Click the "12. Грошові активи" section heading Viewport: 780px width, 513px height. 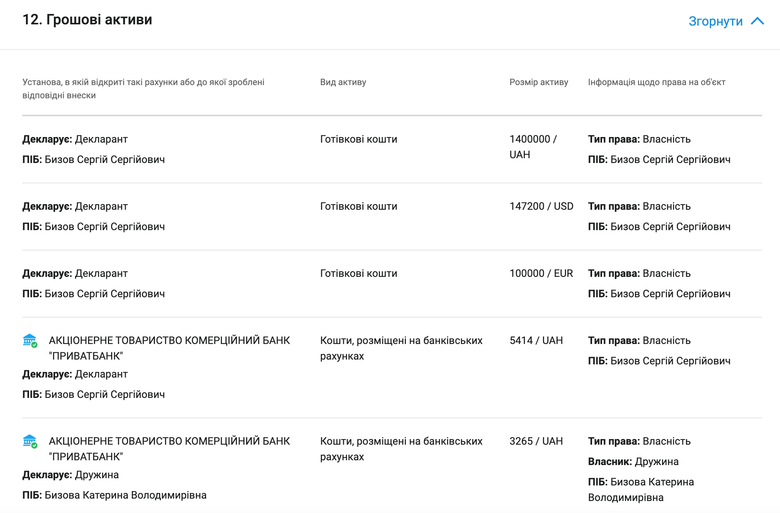[x=87, y=20]
